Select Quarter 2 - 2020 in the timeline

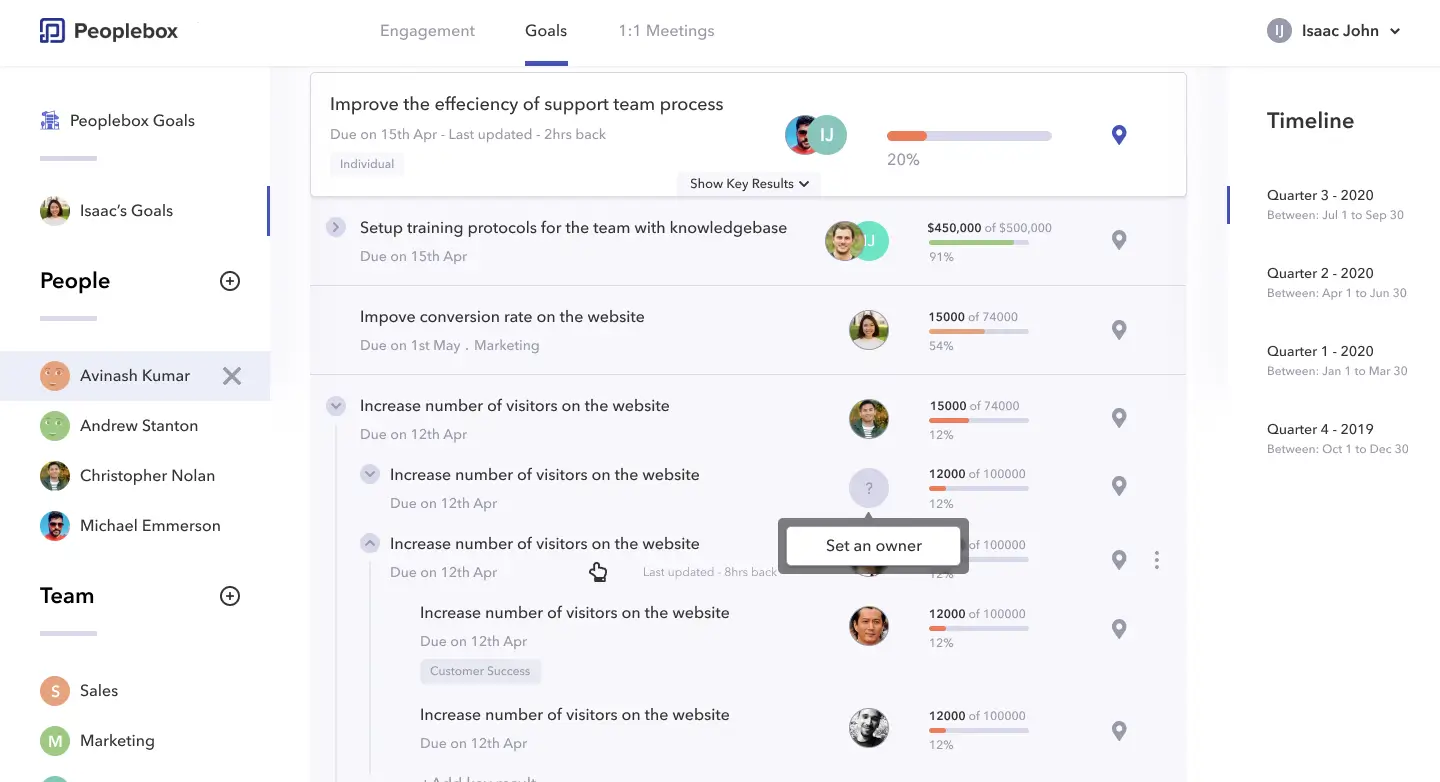point(1319,273)
